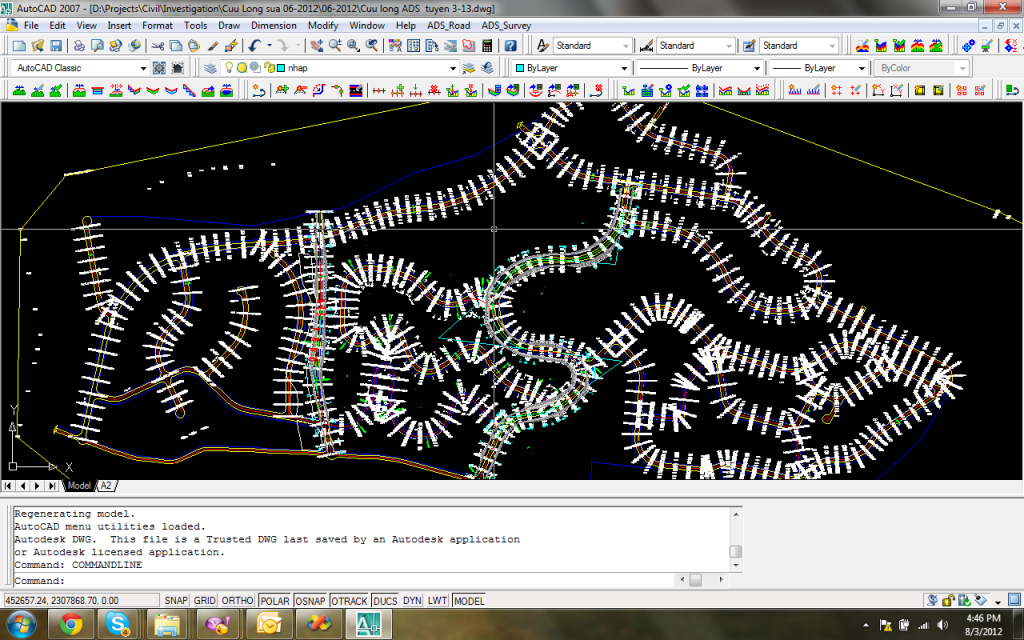
Task: Open the ADS_Survey menu
Action: click(x=506, y=25)
